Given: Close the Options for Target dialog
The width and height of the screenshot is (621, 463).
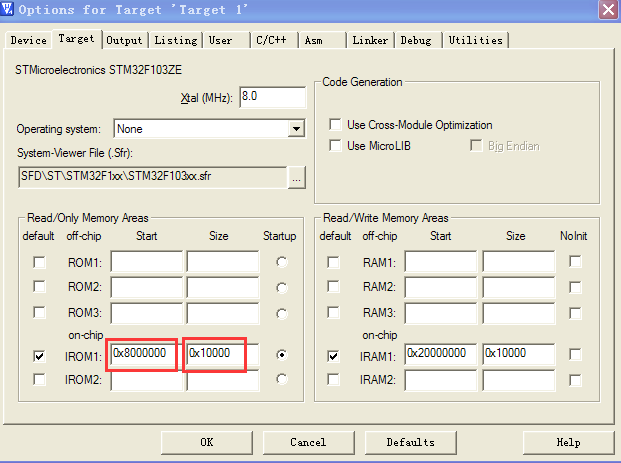Looking at the screenshot, I should pos(608,9).
